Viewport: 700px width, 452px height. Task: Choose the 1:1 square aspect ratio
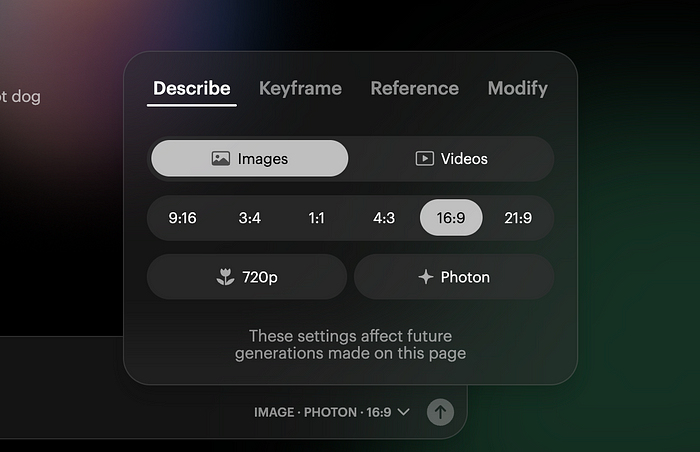[x=317, y=218]
